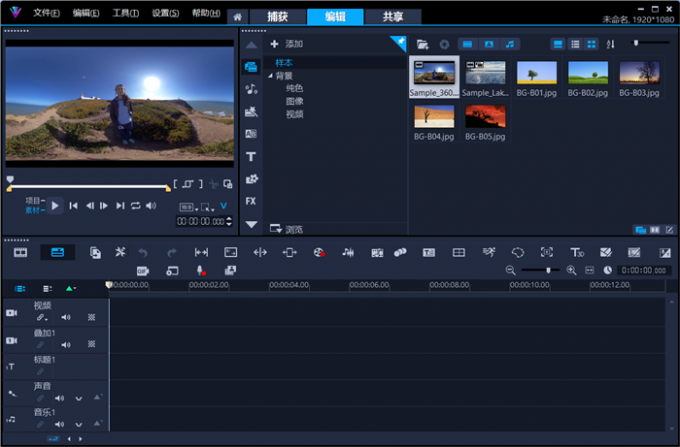Open the 文件(F) menu
The height and width of the screenshot is (447, 680).
pos(46,13)
